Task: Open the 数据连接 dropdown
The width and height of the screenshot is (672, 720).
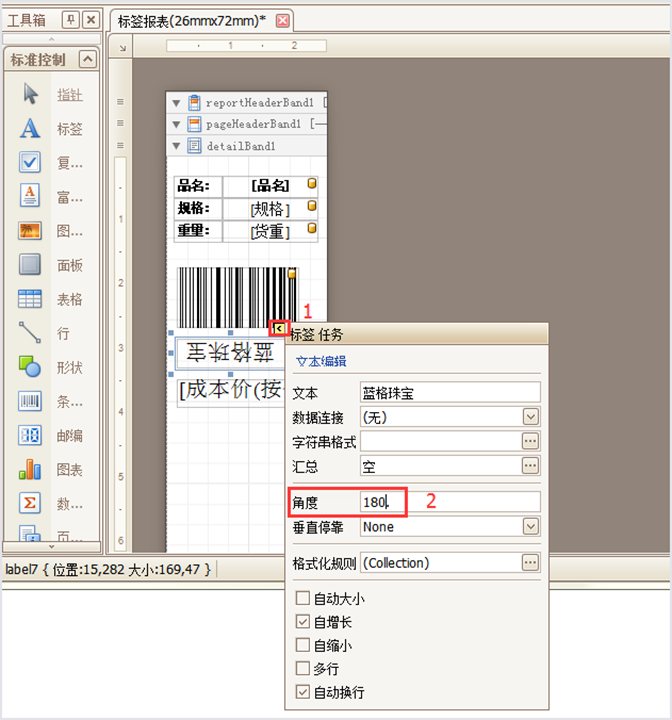Action: 530,417
